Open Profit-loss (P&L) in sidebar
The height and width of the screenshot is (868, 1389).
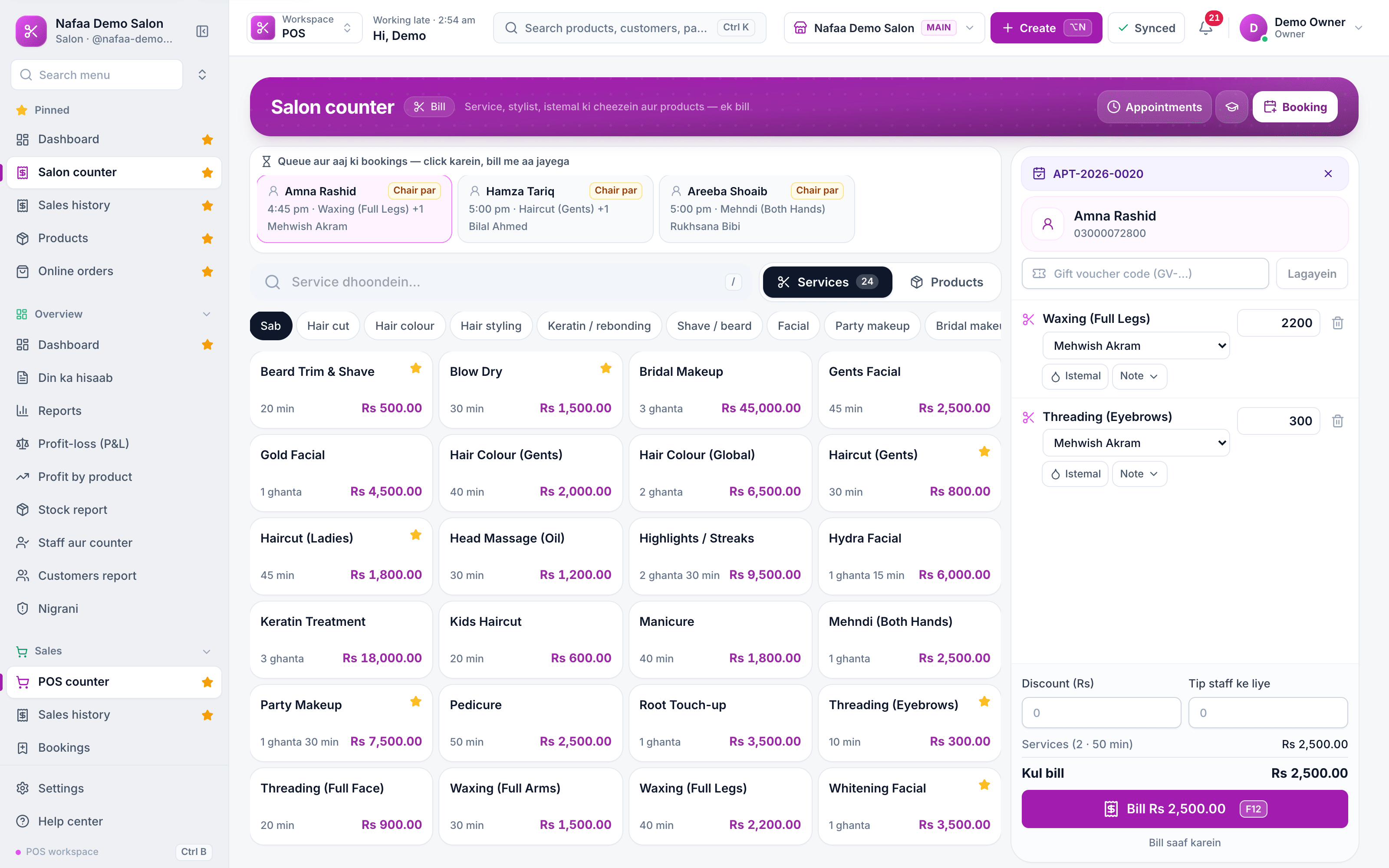coord(114,444)
